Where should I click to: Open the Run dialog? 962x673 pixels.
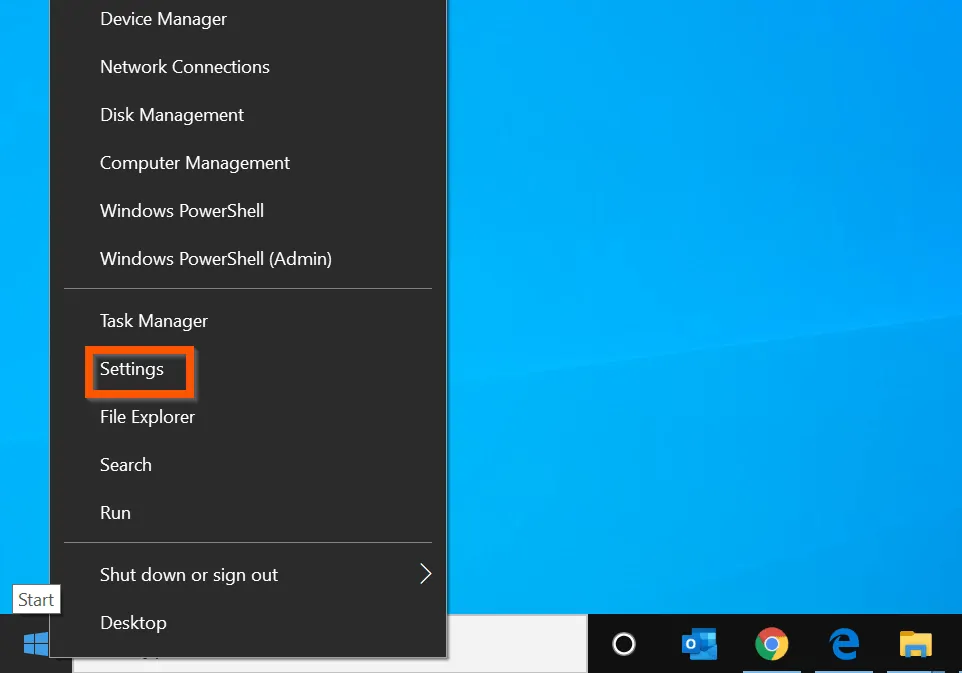tap(114, 512)
